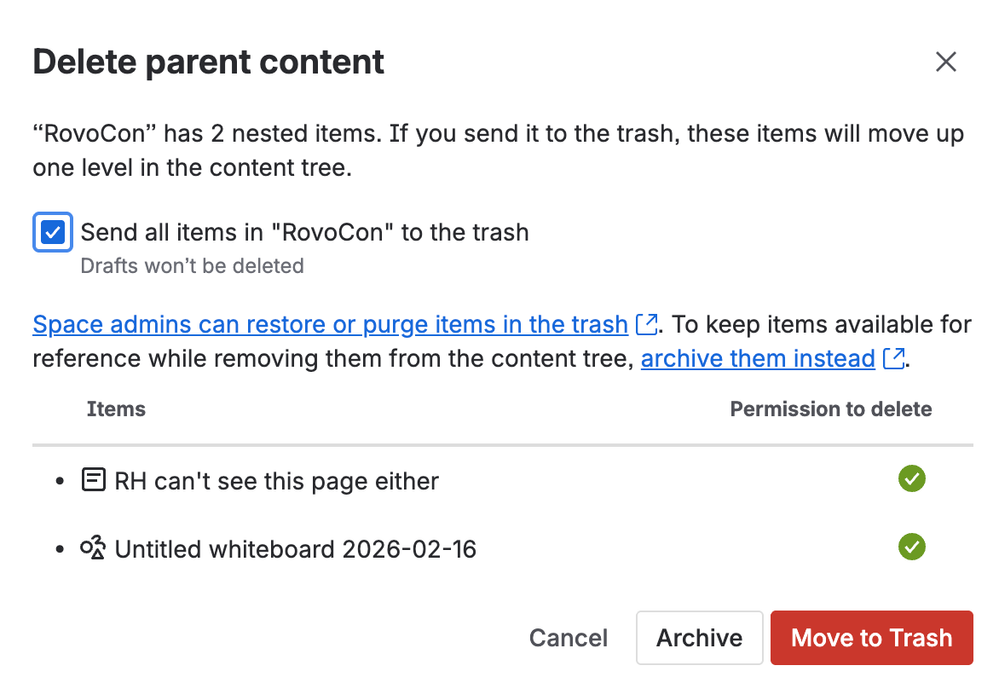Click the whiteboard icon beside "Untitled whiteboard 2026-02-16"
This screenshot has width=999, height=696.
click(x=92, y=548)
